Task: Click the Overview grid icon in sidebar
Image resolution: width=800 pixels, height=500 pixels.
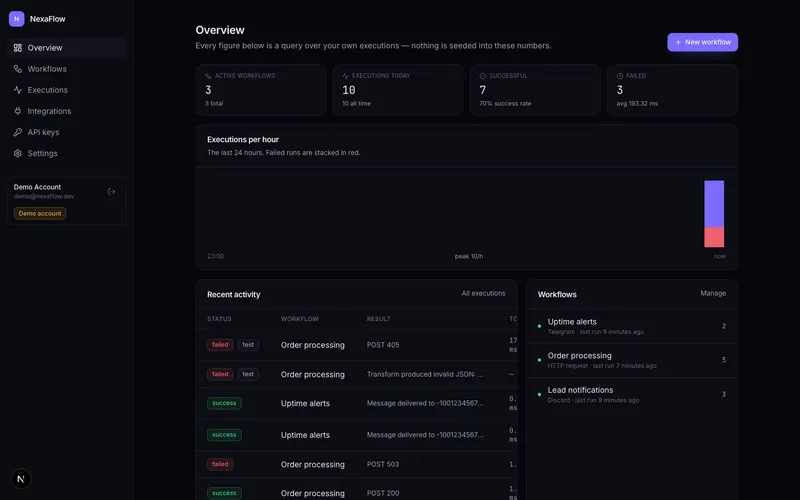Action: [x=18, y=48]
